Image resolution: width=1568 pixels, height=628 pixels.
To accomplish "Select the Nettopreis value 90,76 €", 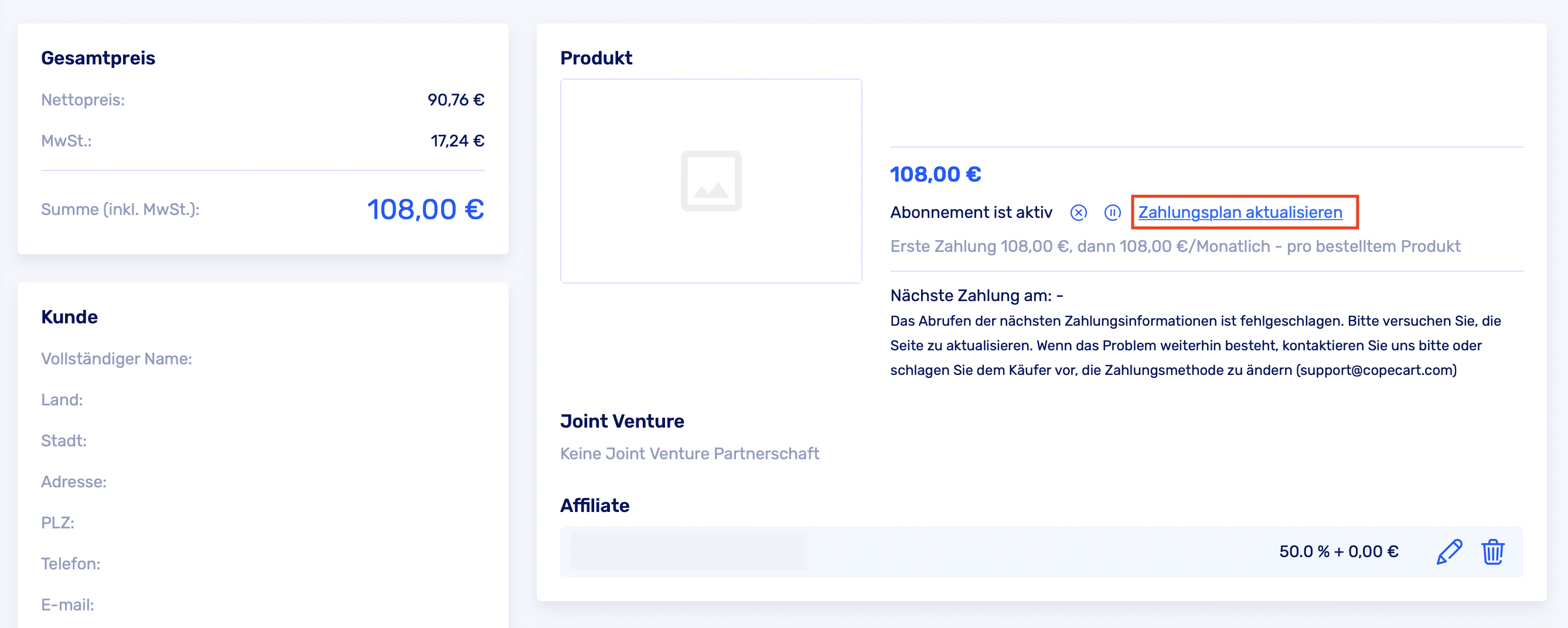I will click(x=455, y=100).
